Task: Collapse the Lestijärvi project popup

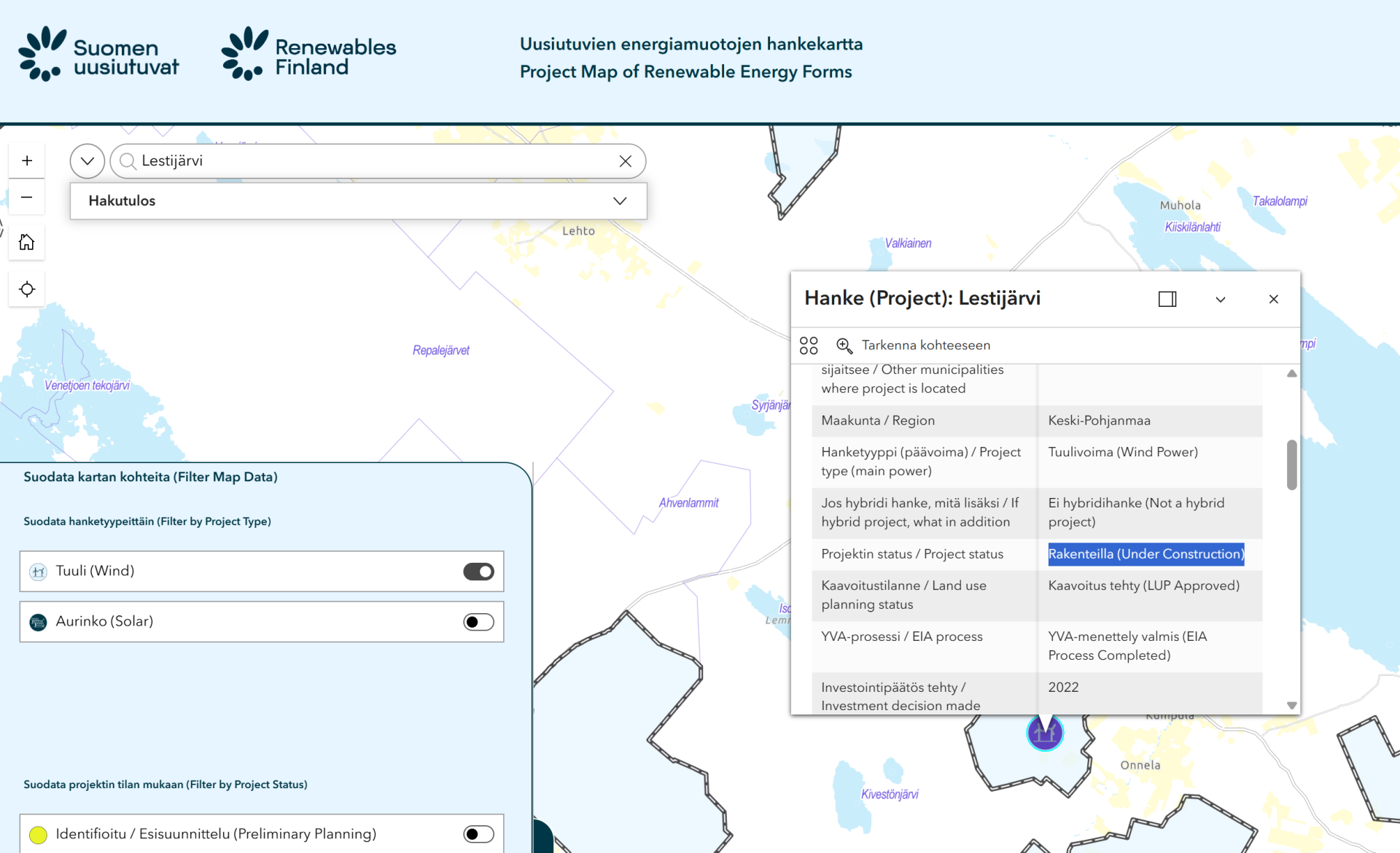Action: click(x=1220, y=299)
